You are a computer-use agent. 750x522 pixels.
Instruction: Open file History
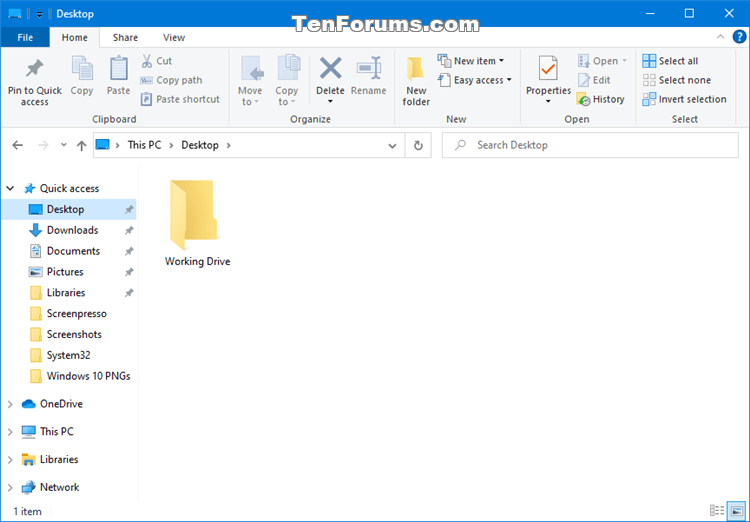[601, 99]
